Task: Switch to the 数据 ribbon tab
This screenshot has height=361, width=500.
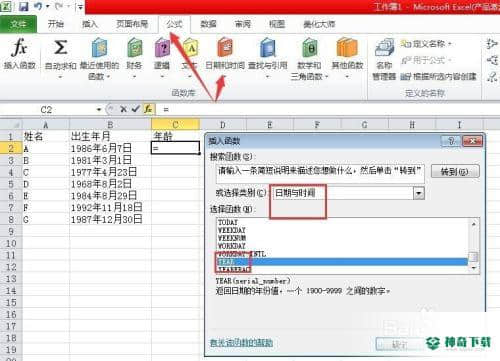Action: [208, 24]
